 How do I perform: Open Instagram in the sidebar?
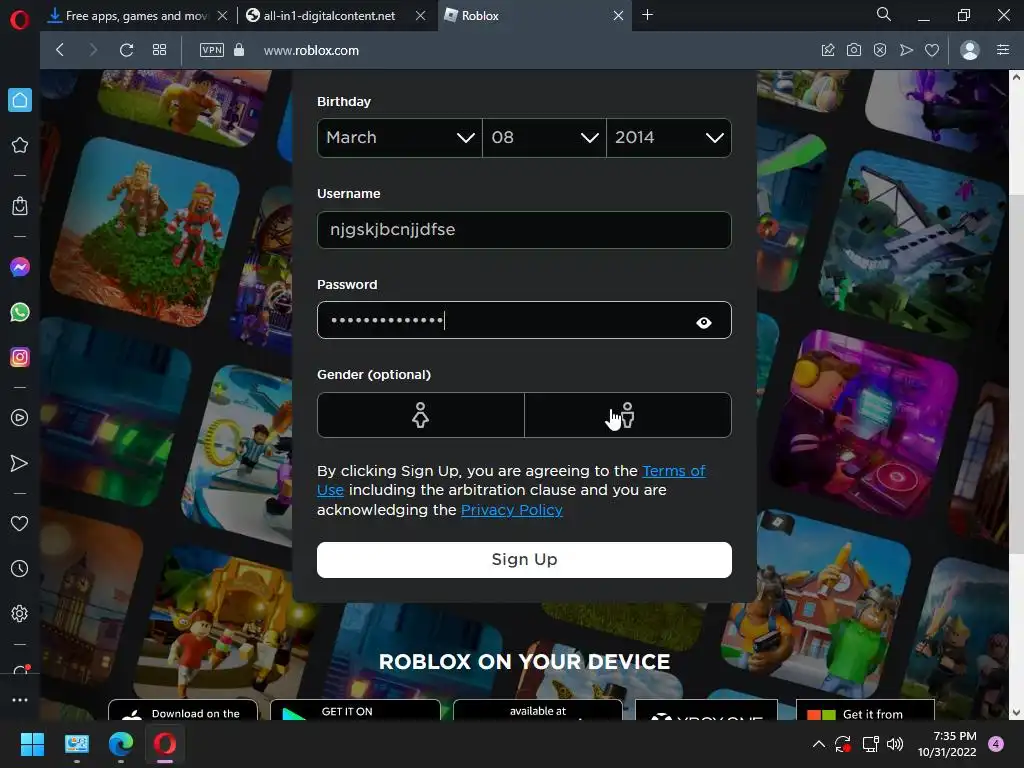coord(20,357)
